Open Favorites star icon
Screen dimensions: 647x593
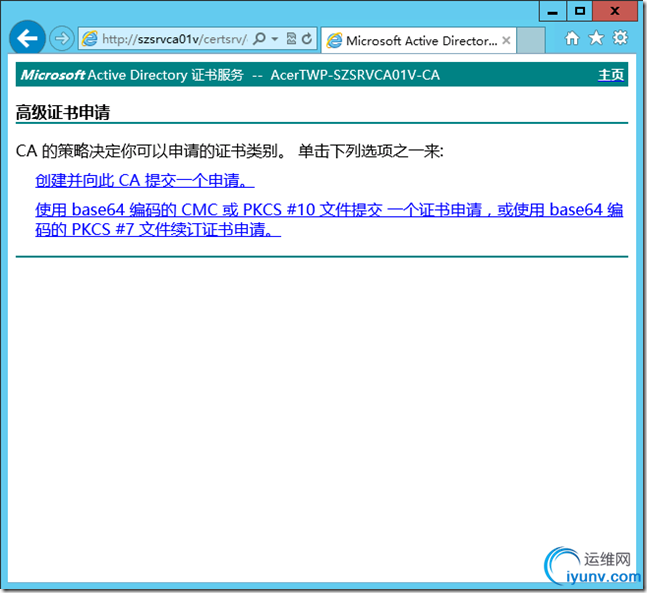click(x=596, y=38)
